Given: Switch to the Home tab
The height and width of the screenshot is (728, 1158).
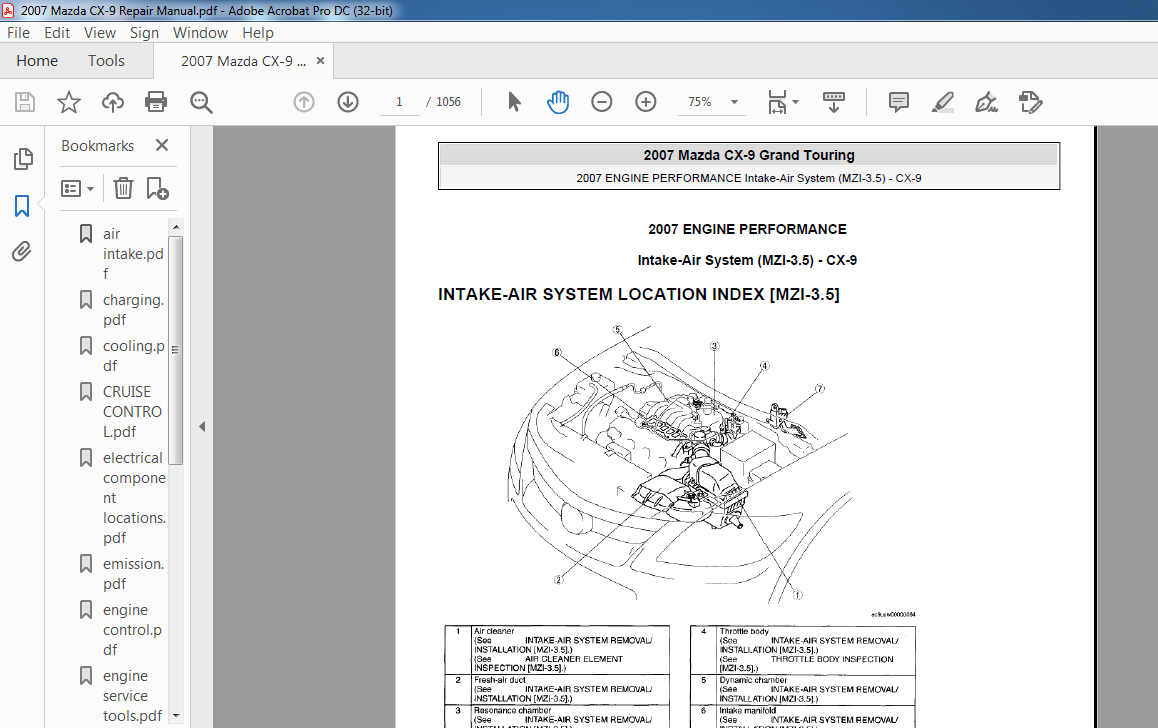Looking at the screenshot, I should tap(37, 61).
